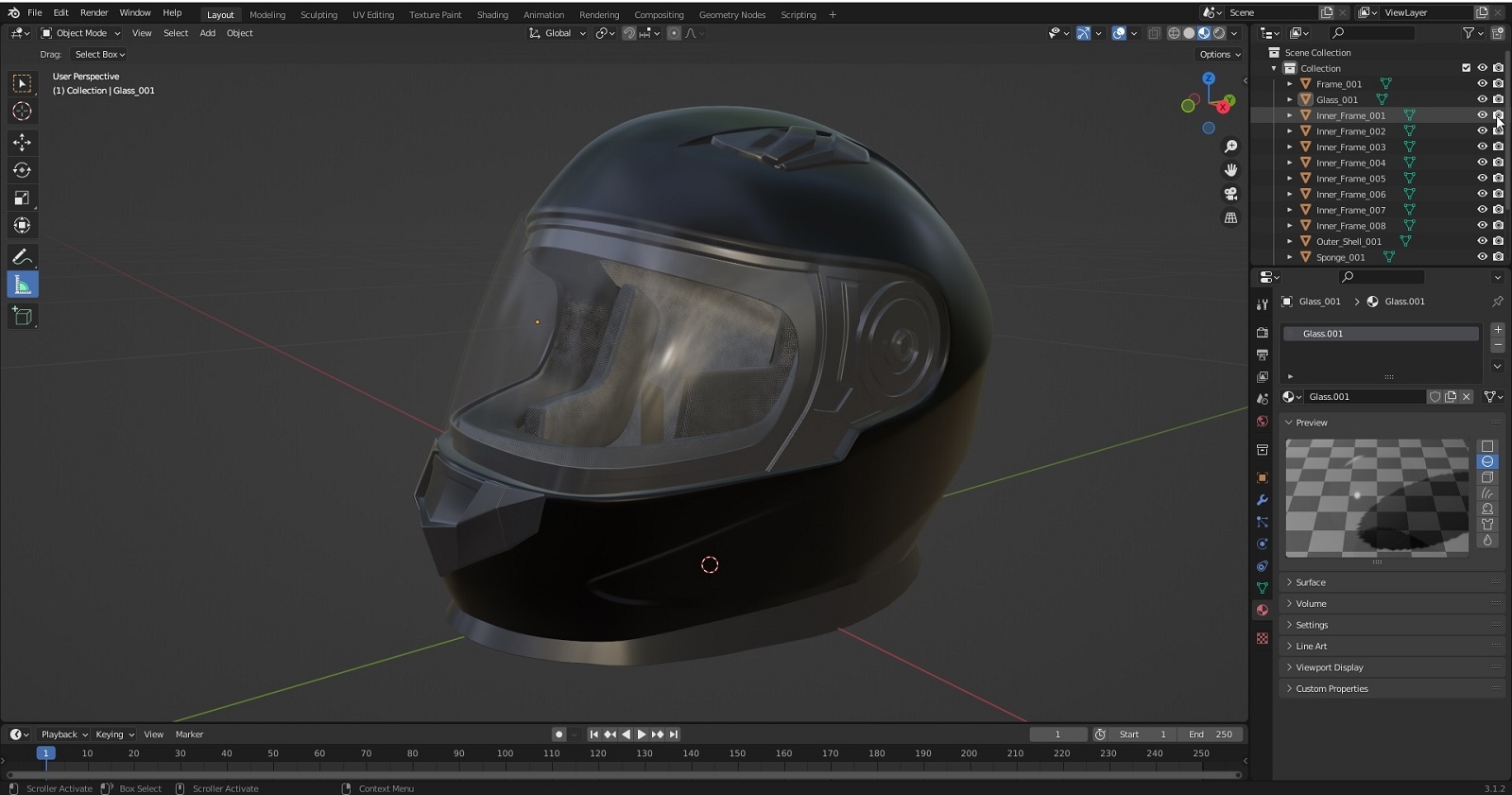The height and width of the screenshot is (795, 1512).
Task: Toggle camera view icon in the viewport
Action: pos(1230,194)
